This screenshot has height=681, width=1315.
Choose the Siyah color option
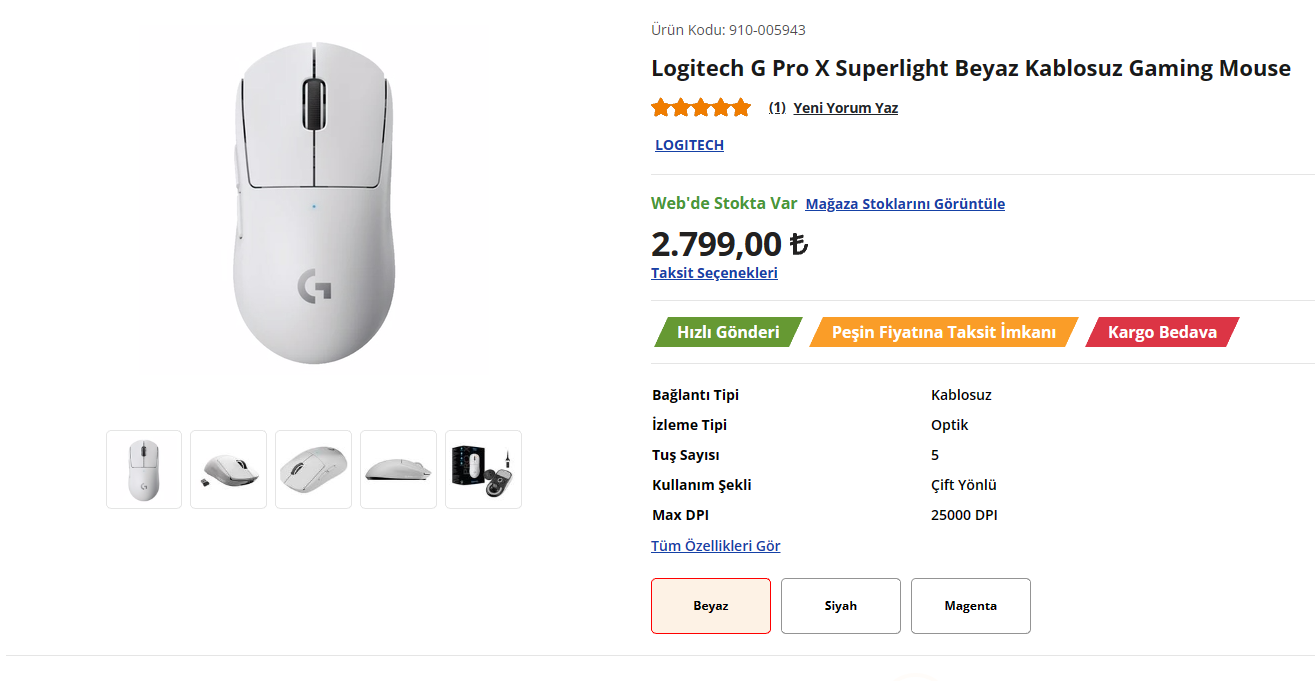coord(841,606)
